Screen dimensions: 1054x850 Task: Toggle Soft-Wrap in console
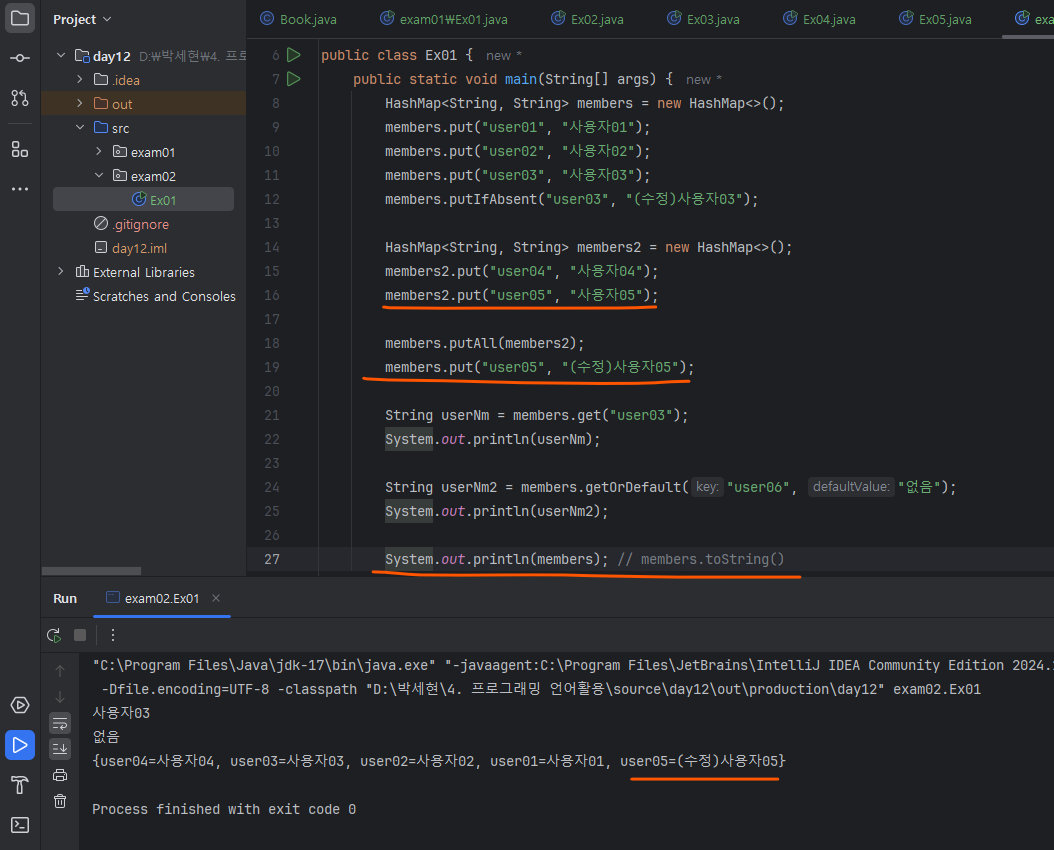point(60,723)
